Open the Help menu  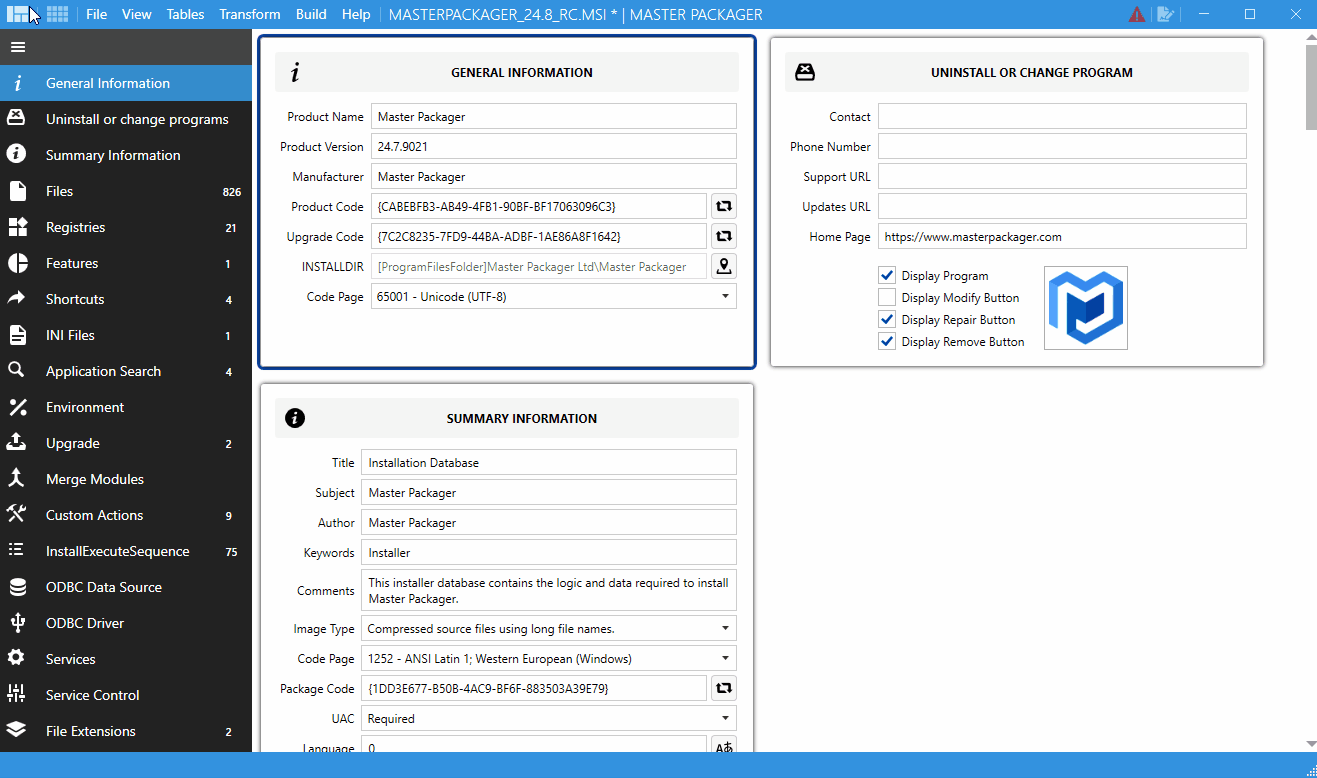pos(356,14)
